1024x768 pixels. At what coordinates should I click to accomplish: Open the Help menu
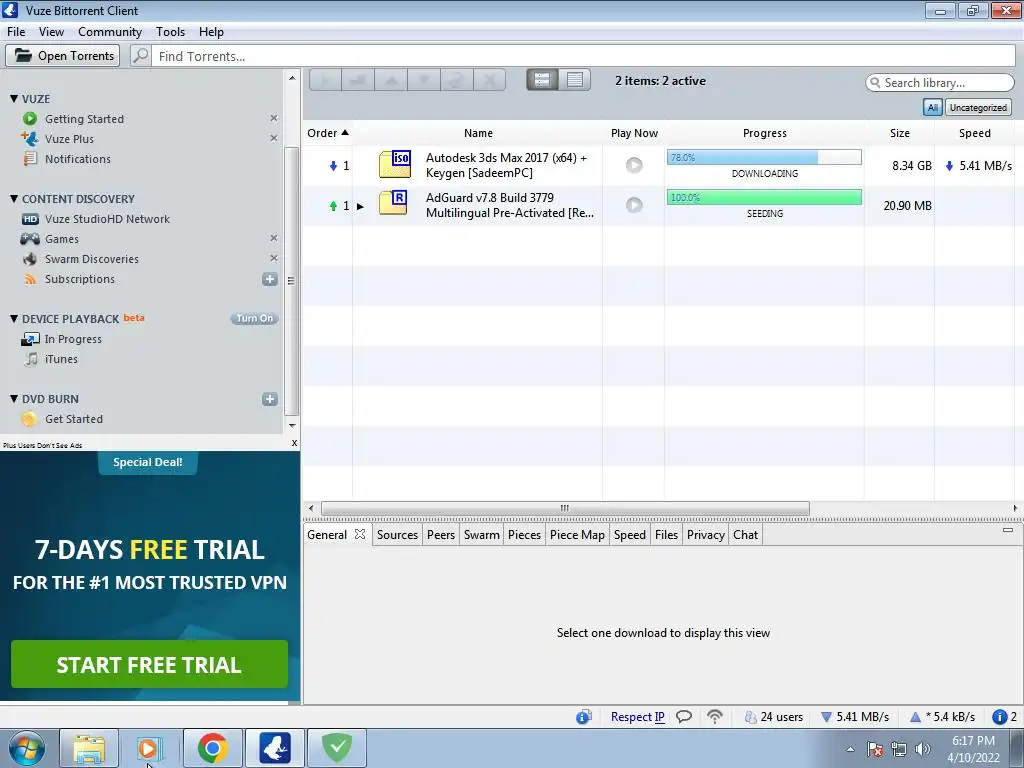pyautogui.click(x=211, y=31)
